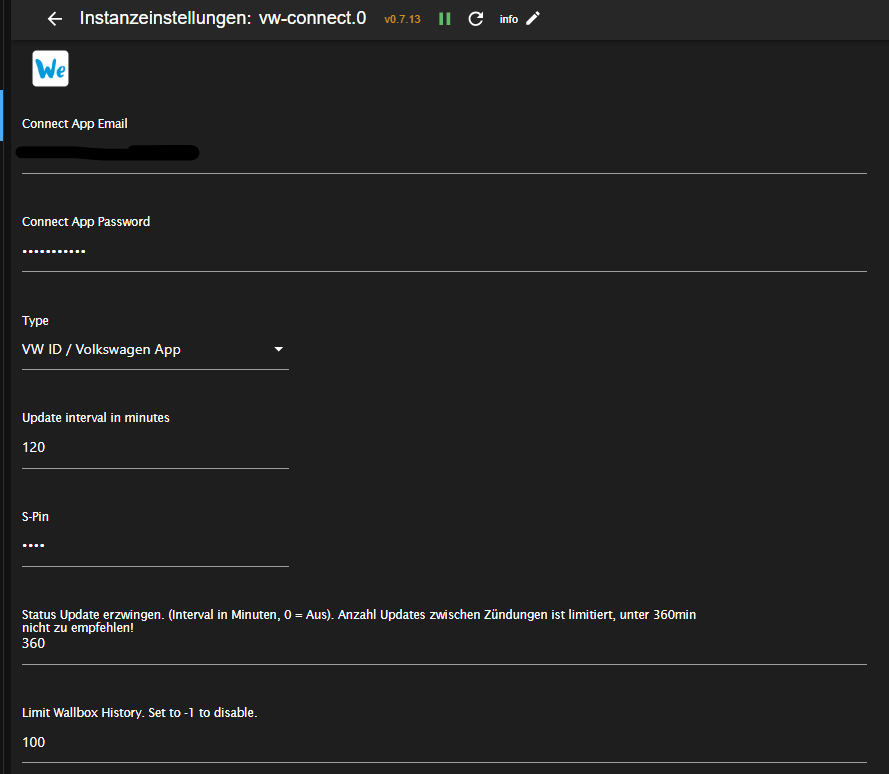Go back using the arrow icon

click(54, 19)
